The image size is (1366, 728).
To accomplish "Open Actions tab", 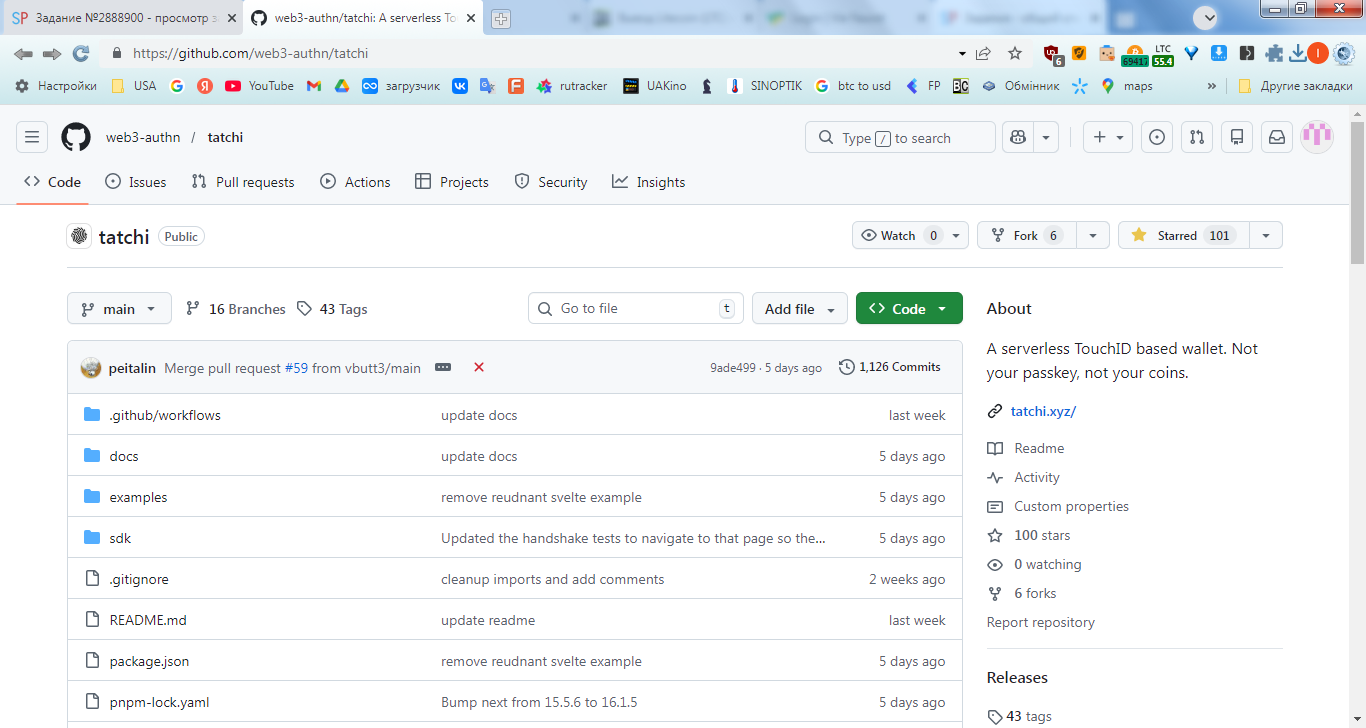I will 355,182.
